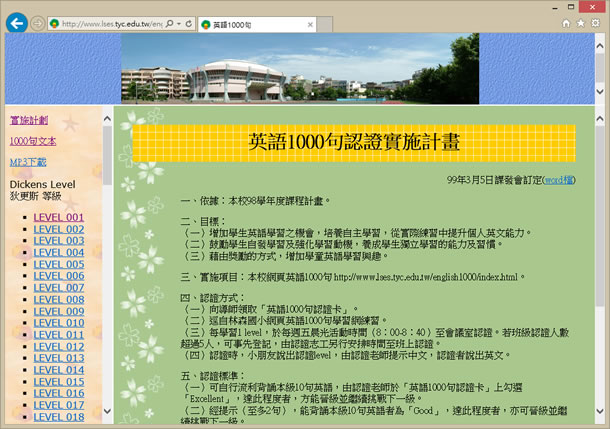Close the 英語1000句 tab
The image size is (610, 429).
310,25
